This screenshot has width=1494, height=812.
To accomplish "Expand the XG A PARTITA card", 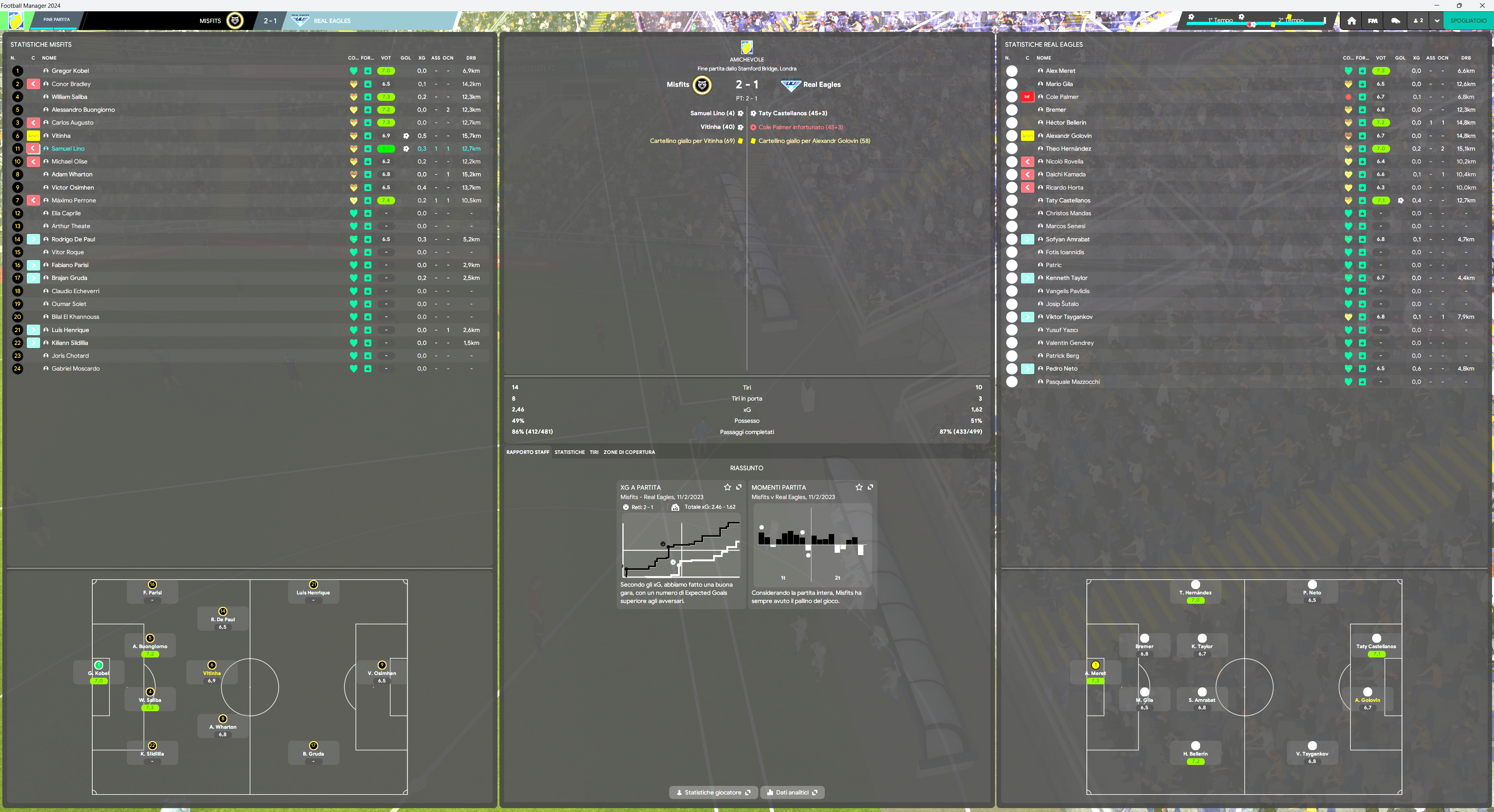I will pyautogui.click(x=739, y=487).
